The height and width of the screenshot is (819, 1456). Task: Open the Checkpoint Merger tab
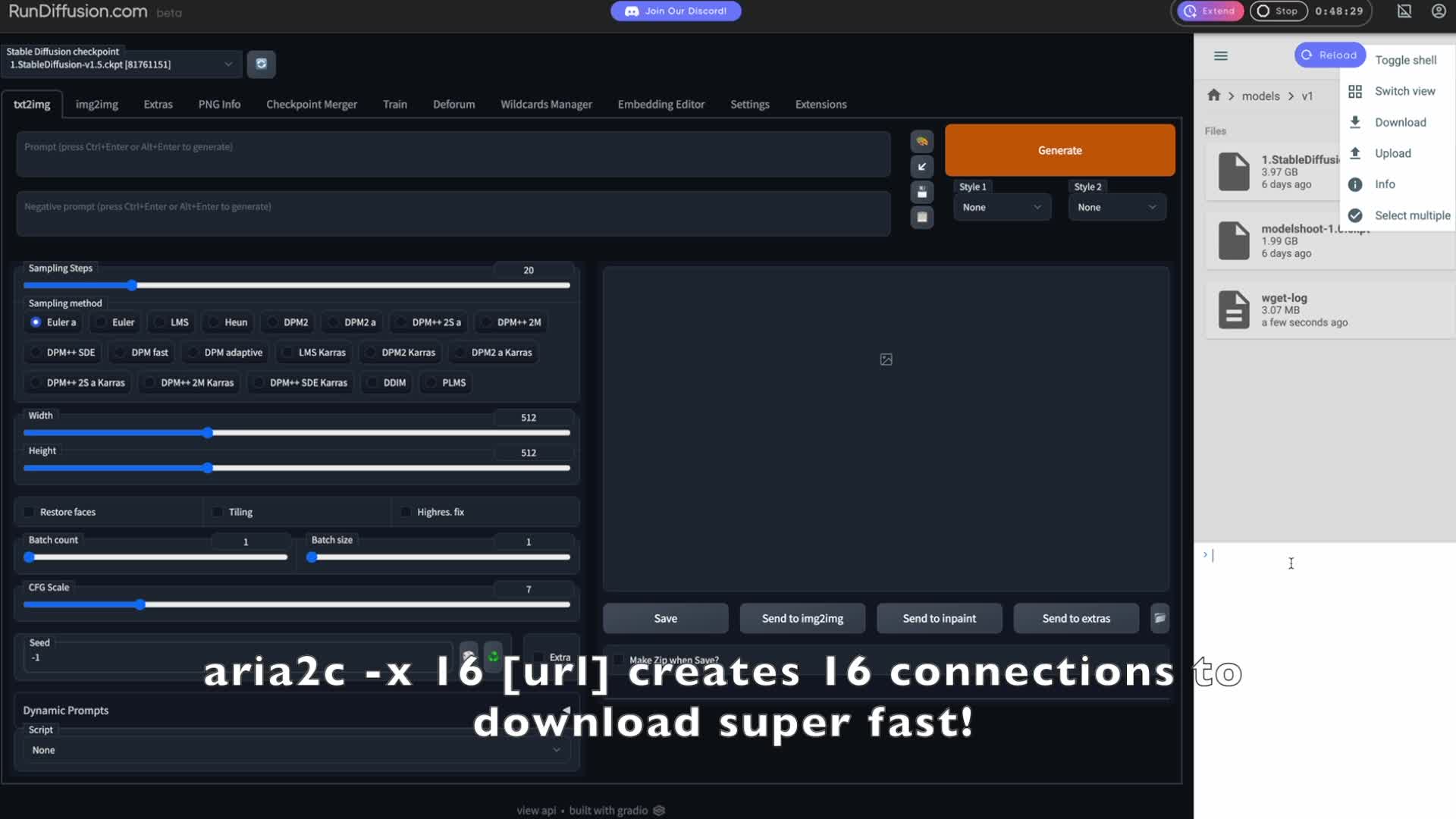pyautogui.click(x=311, y=105)
